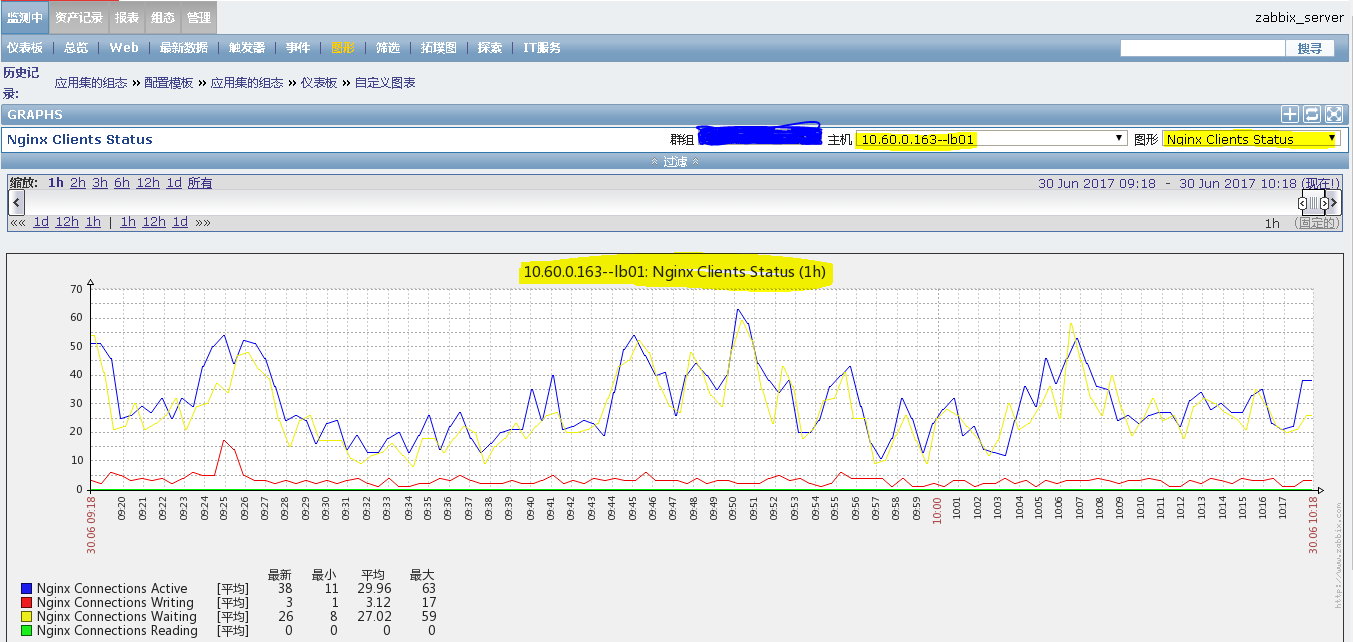Viewport: 1353px width, 642px height.
Task: Focus the search input field
Action: click(x=1203, y=48)
